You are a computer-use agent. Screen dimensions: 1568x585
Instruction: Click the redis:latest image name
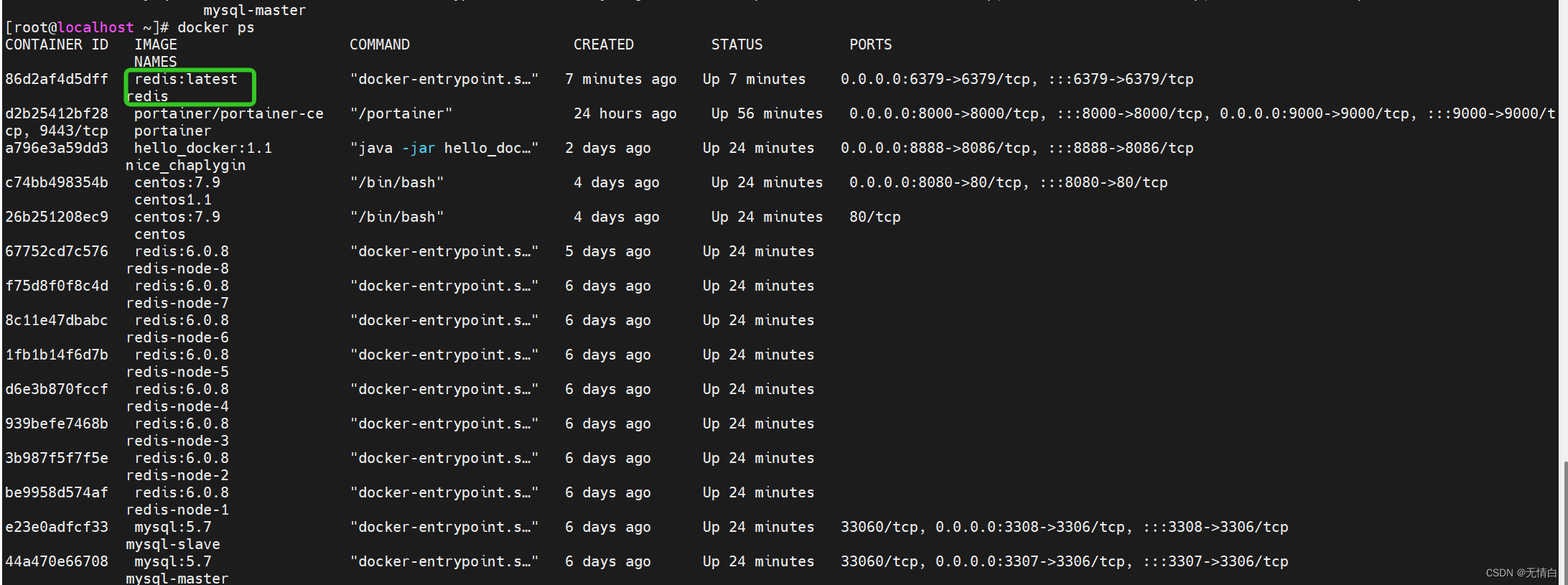186,79
